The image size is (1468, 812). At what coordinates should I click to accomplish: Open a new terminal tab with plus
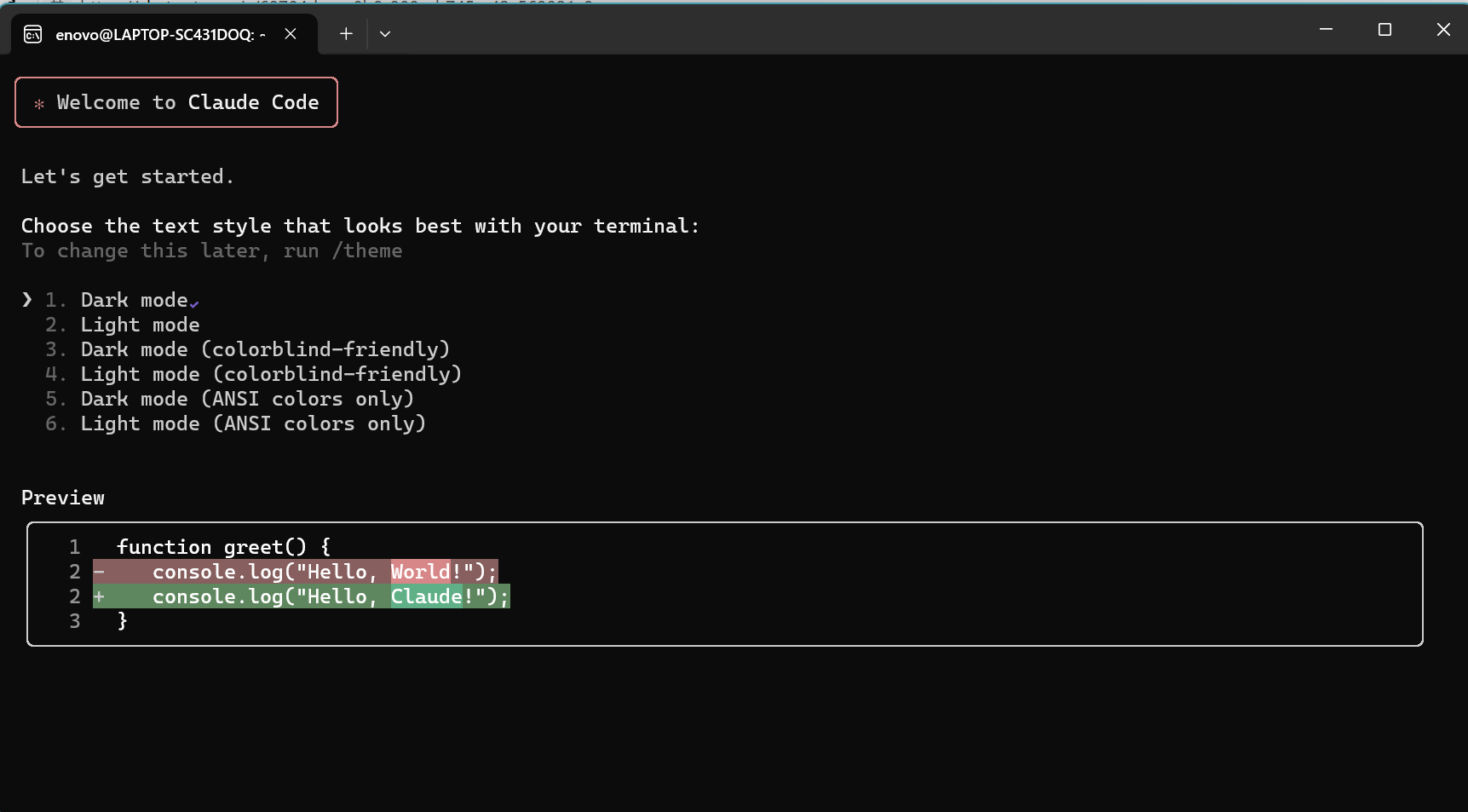tap(346, 34)
